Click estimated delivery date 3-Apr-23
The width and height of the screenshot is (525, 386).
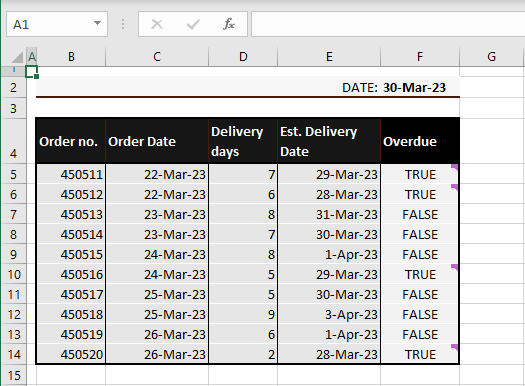tap(329, 314)
